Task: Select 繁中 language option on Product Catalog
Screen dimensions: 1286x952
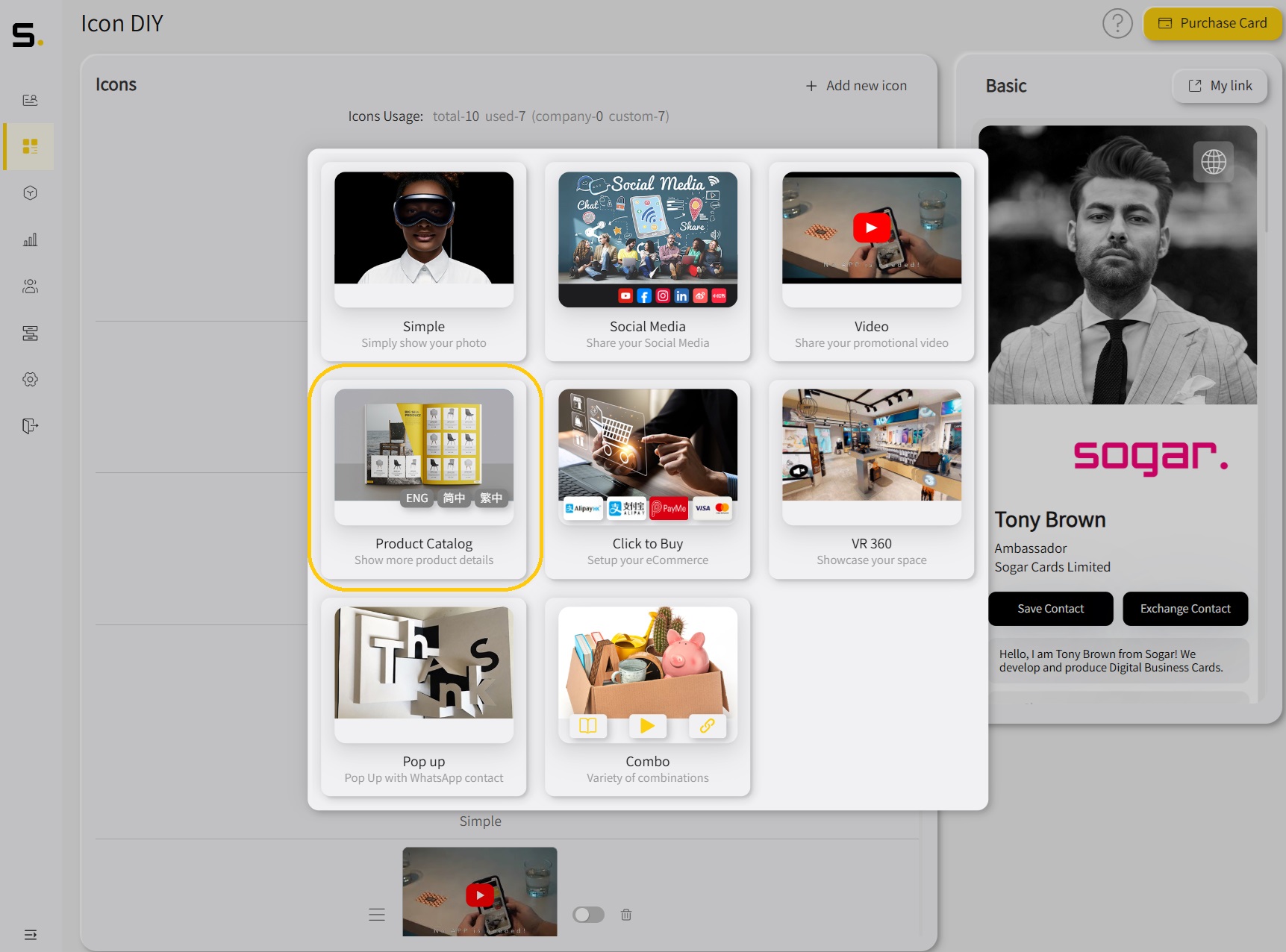Action: (492, 498)
